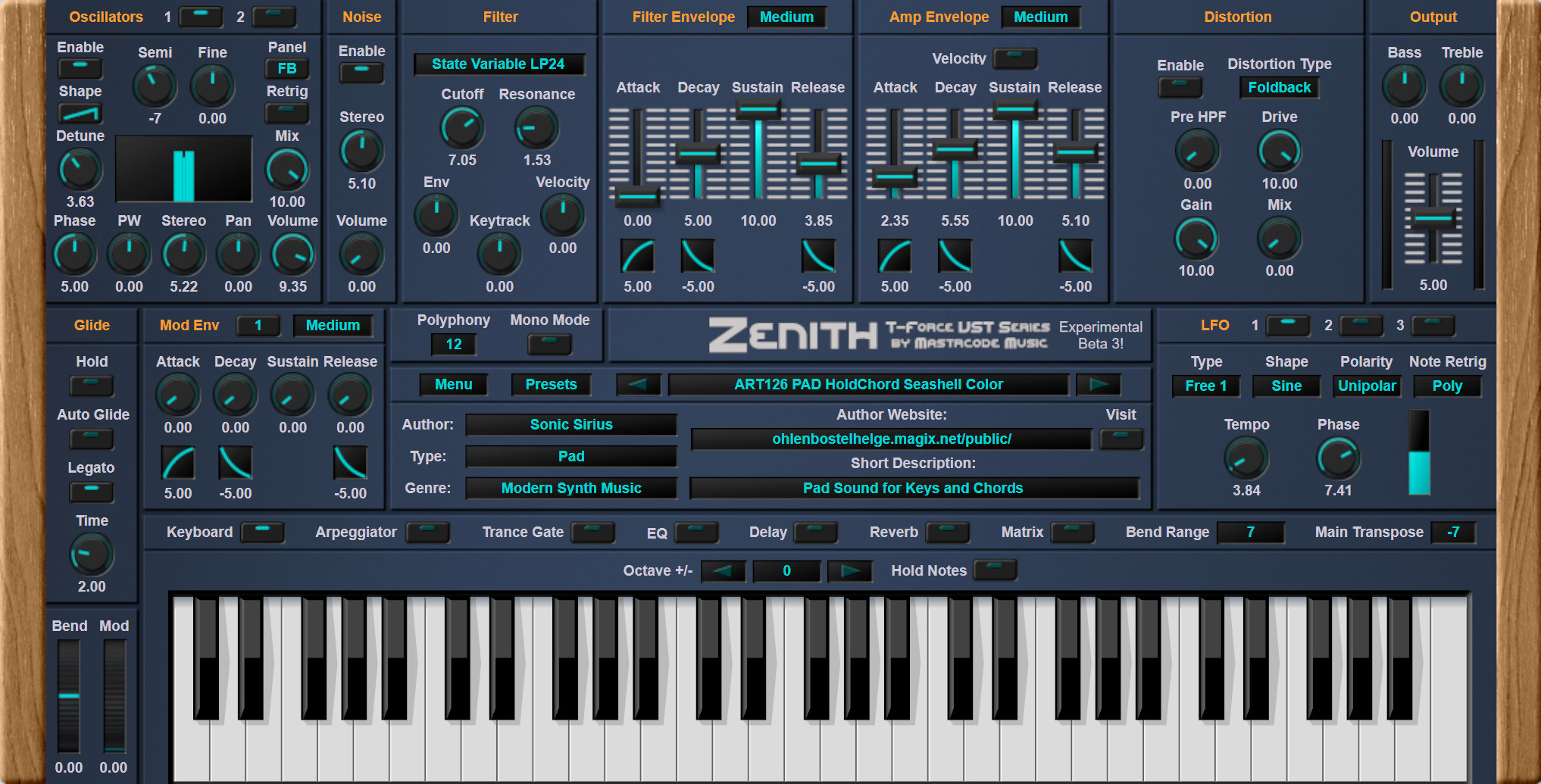Open the Amp Envelope Medium range dropdown
Screen dimensions: 1541x784
coord(1041,17)
